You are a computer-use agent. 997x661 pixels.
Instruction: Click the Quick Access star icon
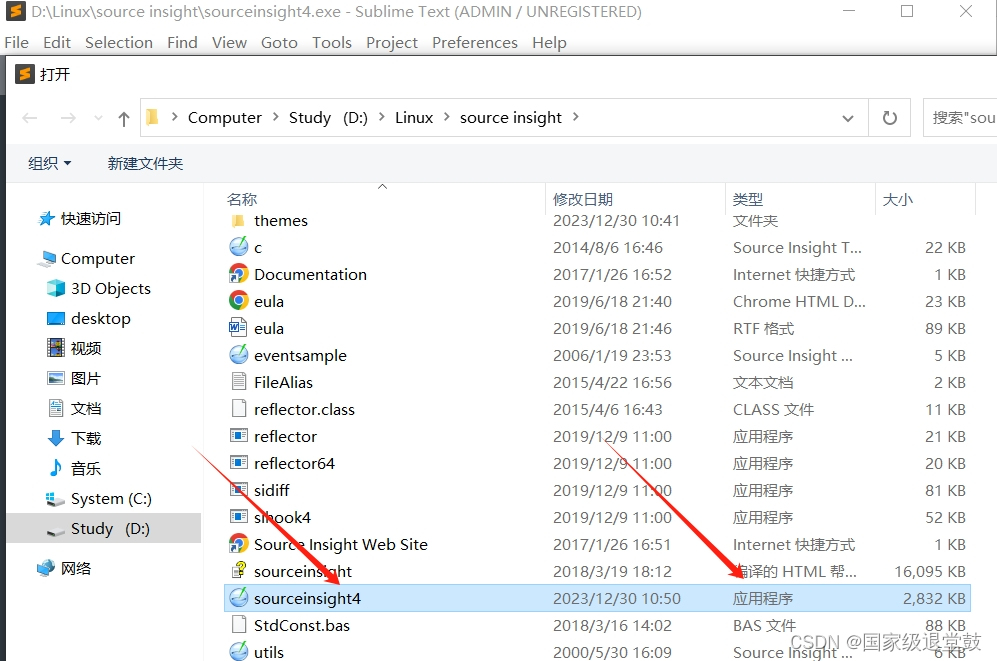46,219
